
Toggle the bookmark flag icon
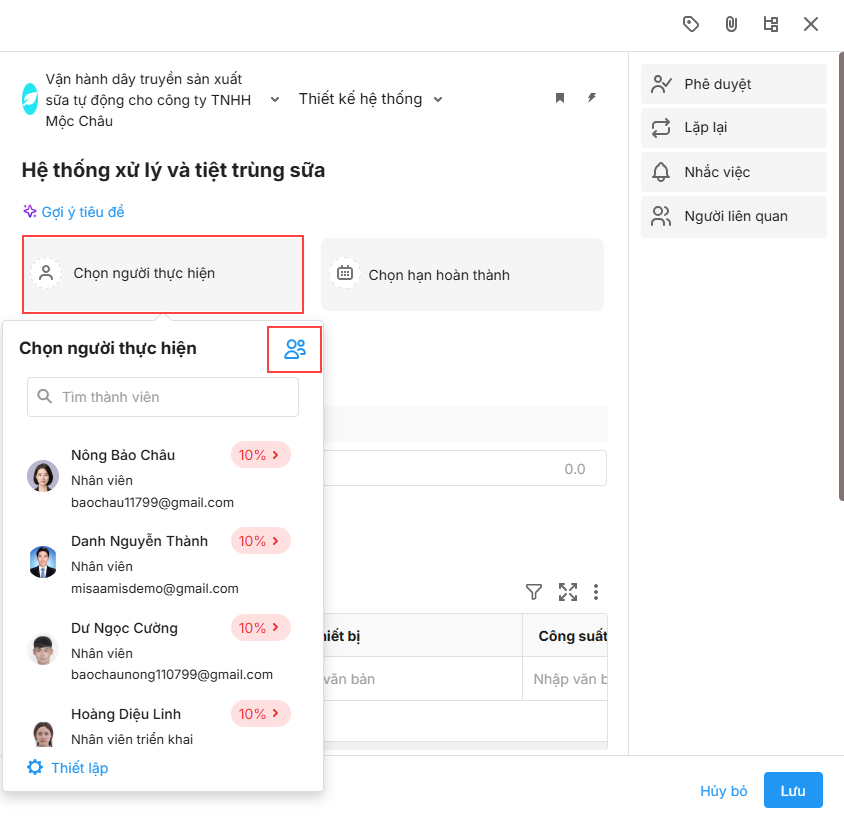click(560, 98)
